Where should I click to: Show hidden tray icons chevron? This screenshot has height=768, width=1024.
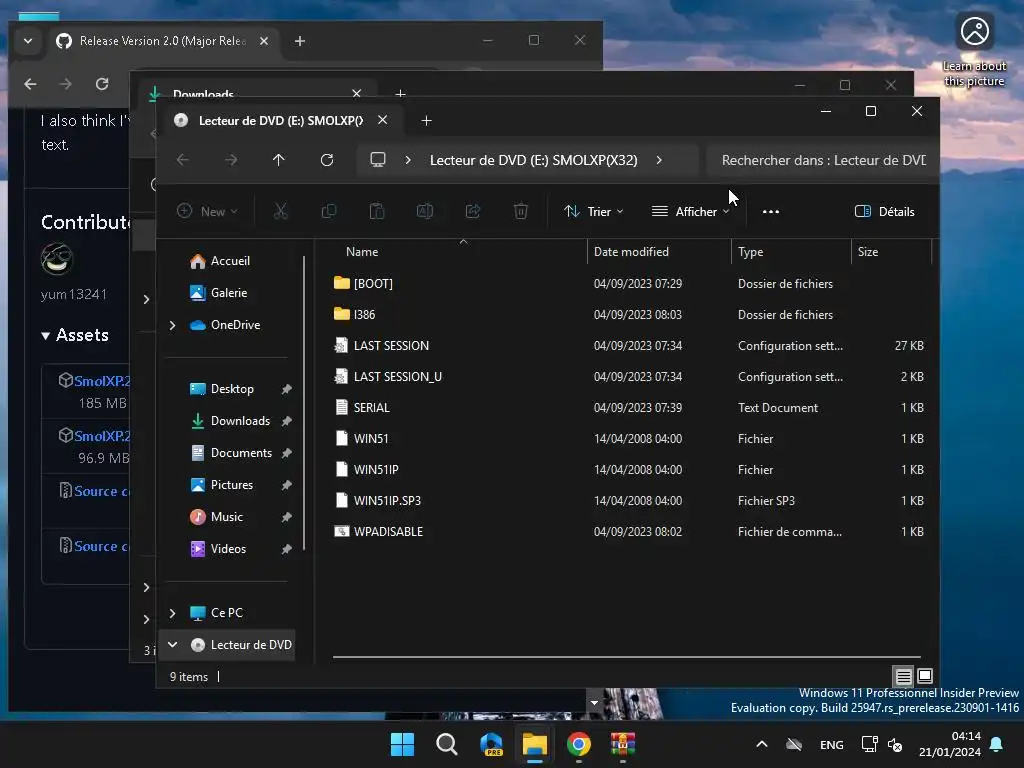(x=761, y=744)
